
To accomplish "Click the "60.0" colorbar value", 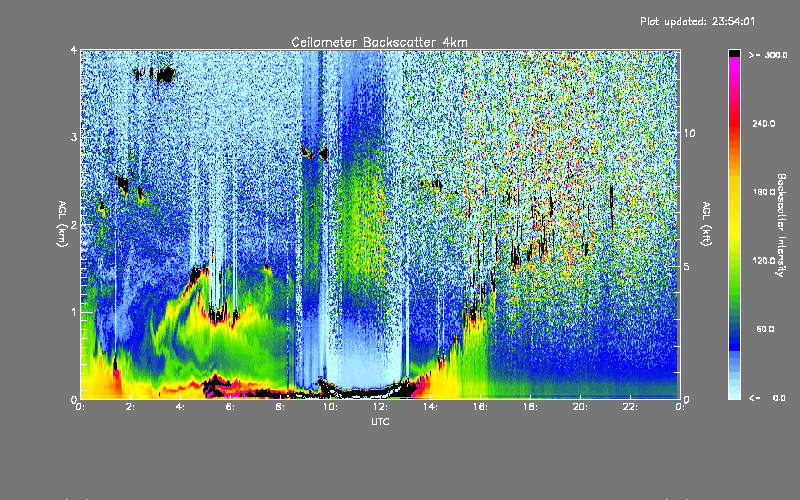I will click(765, 329).
